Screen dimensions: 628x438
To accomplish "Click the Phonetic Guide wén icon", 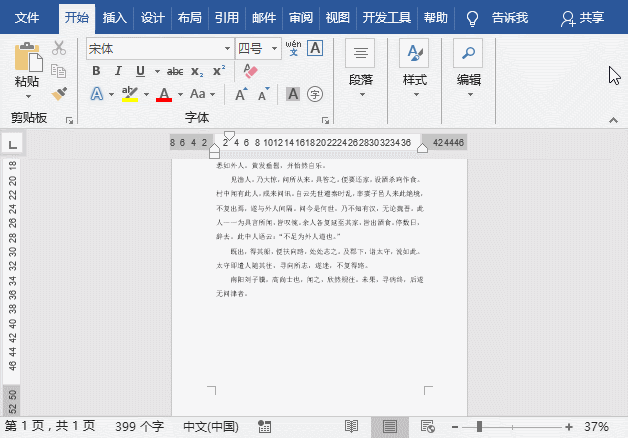I will pyautogui.click(x=293, y=48).
